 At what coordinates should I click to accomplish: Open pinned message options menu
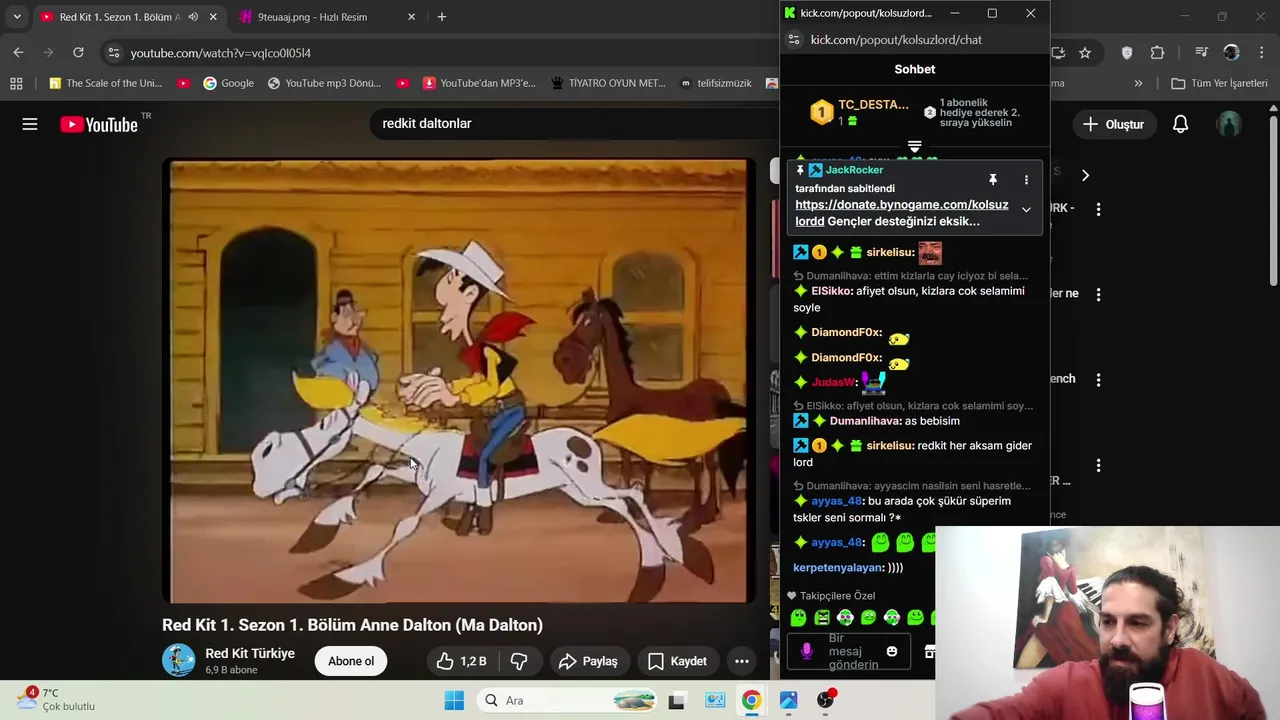tap(1026, 180)
